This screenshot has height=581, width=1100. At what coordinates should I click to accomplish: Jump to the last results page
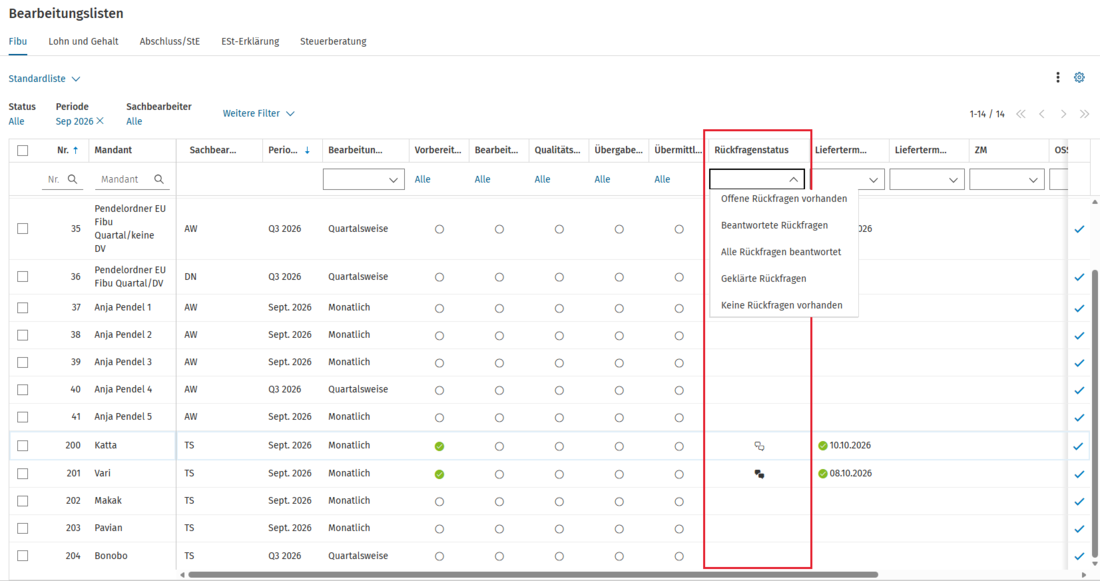click(1085, 114)
